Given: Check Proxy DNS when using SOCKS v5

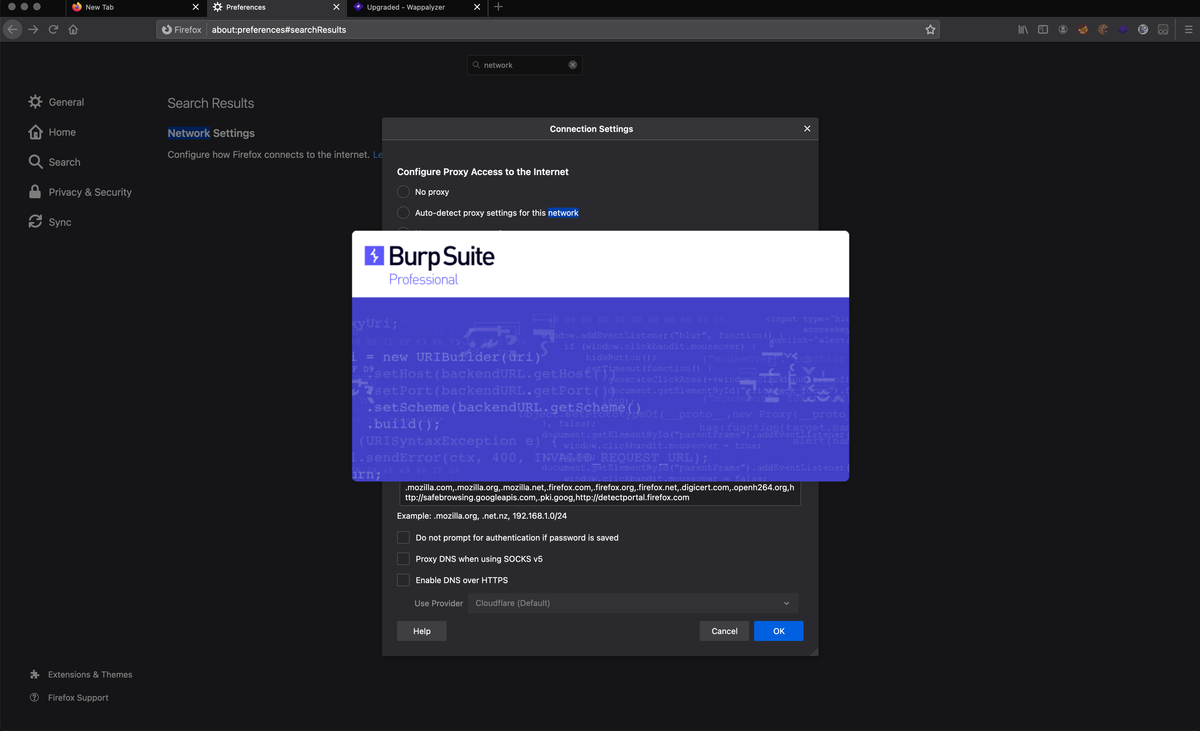Looking at the screenshot, I should click(x=403, y=558).
